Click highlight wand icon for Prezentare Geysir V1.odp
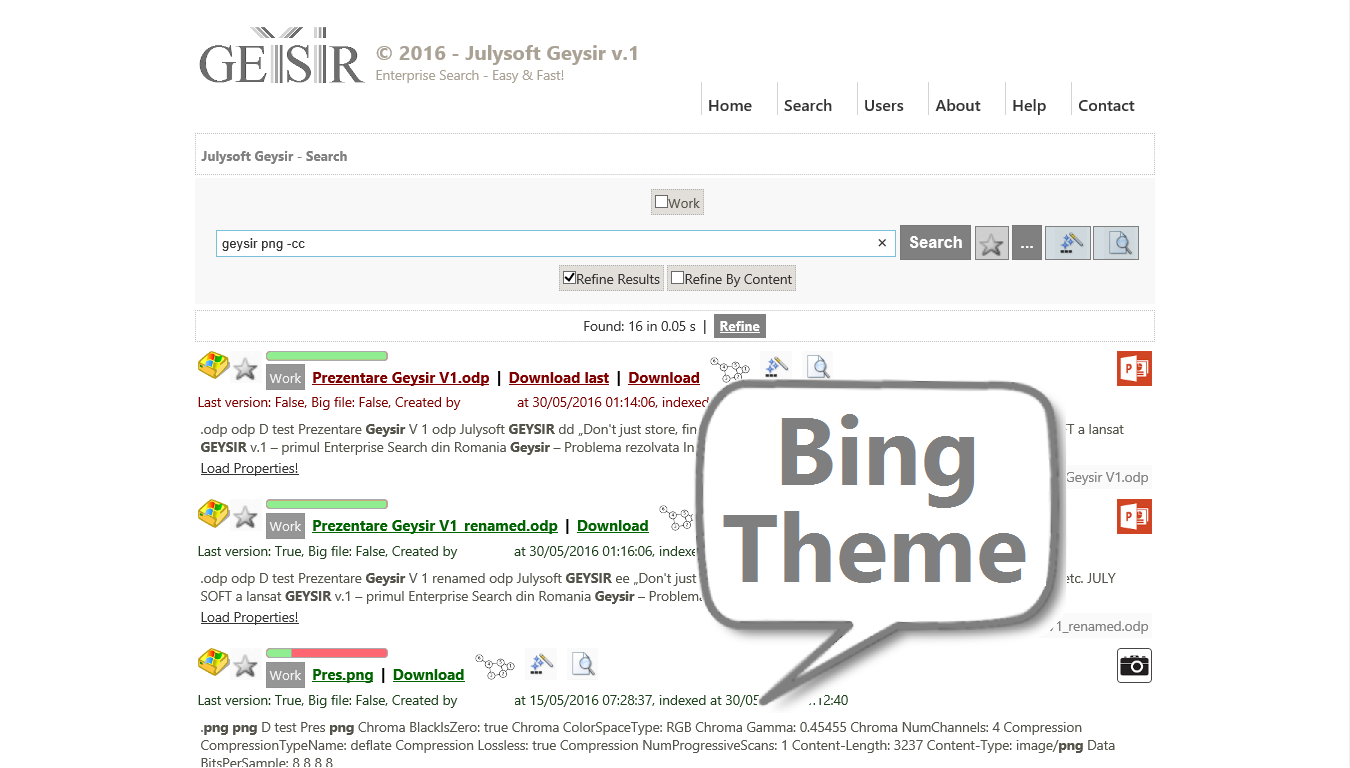The height and width of the screenshot is (768, 1350). pos(775,367)
